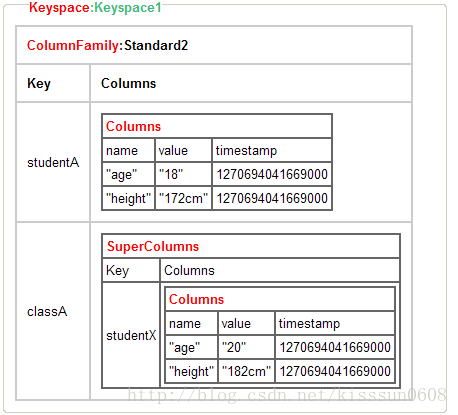Open the blog.csdn.net watermark URL

coord(287,395)
